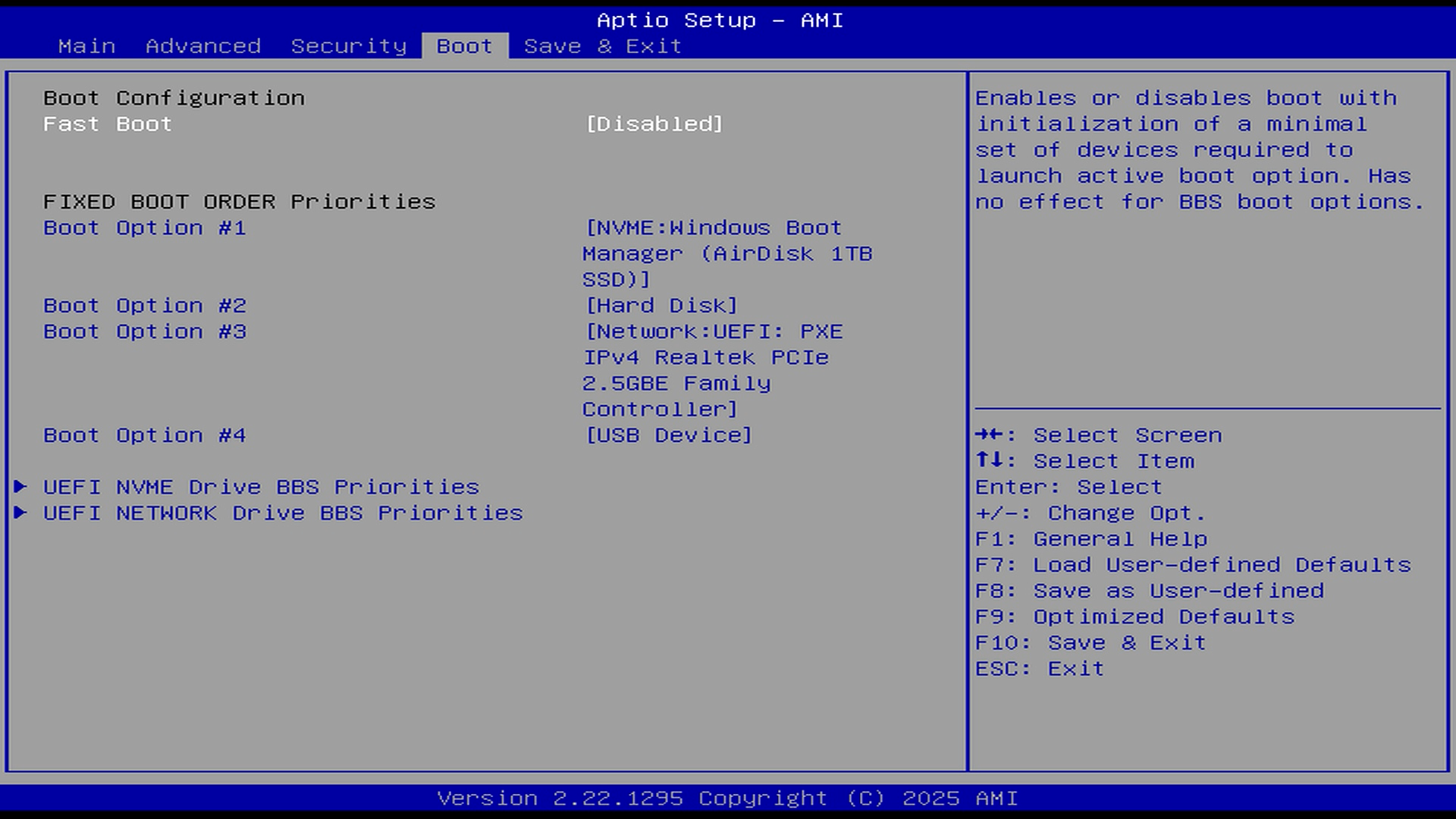Switch to the Advanced tab
The height and width of the screenshot is (819, 1456).
(x=203, y=46)
